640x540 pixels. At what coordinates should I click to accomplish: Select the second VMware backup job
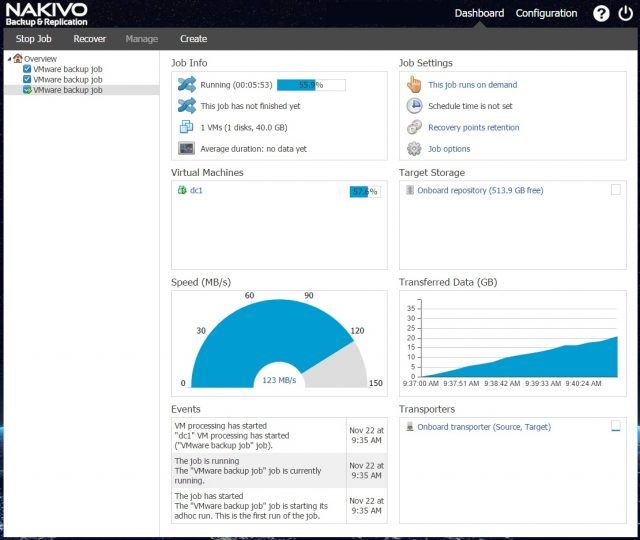tap(68, 79)
